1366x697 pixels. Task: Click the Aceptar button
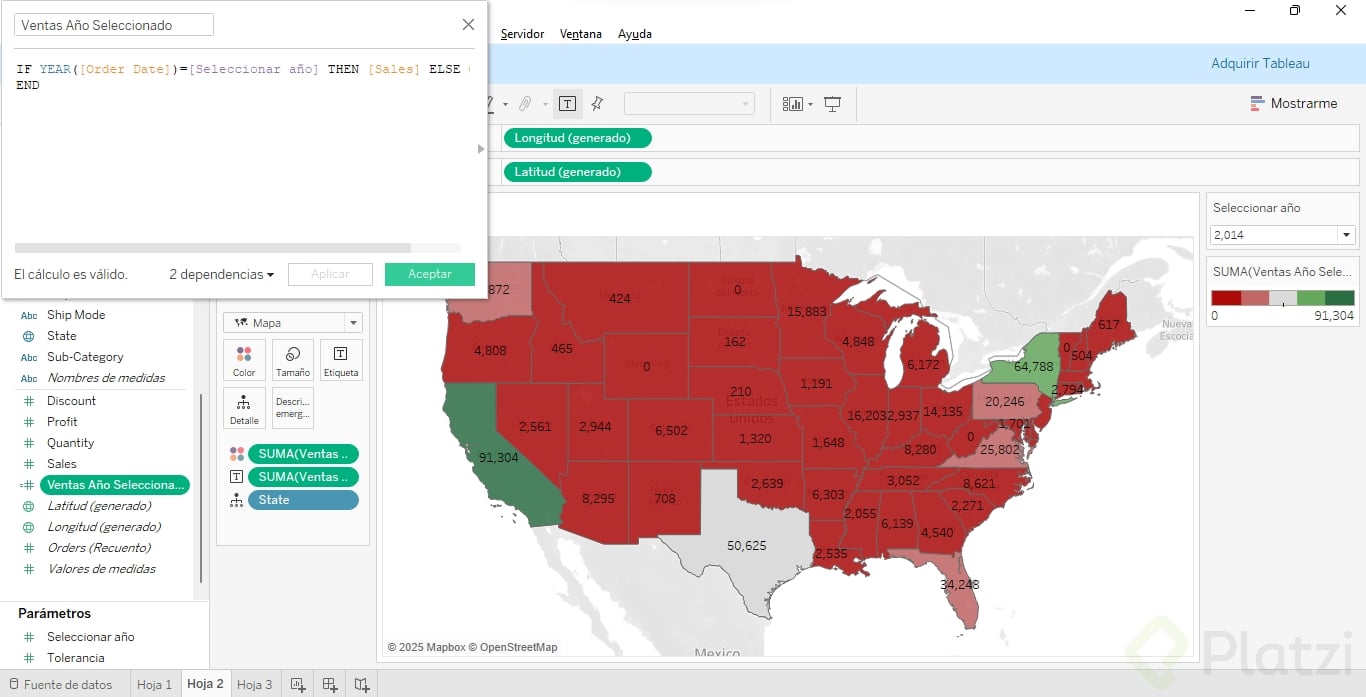click(430, 274)
